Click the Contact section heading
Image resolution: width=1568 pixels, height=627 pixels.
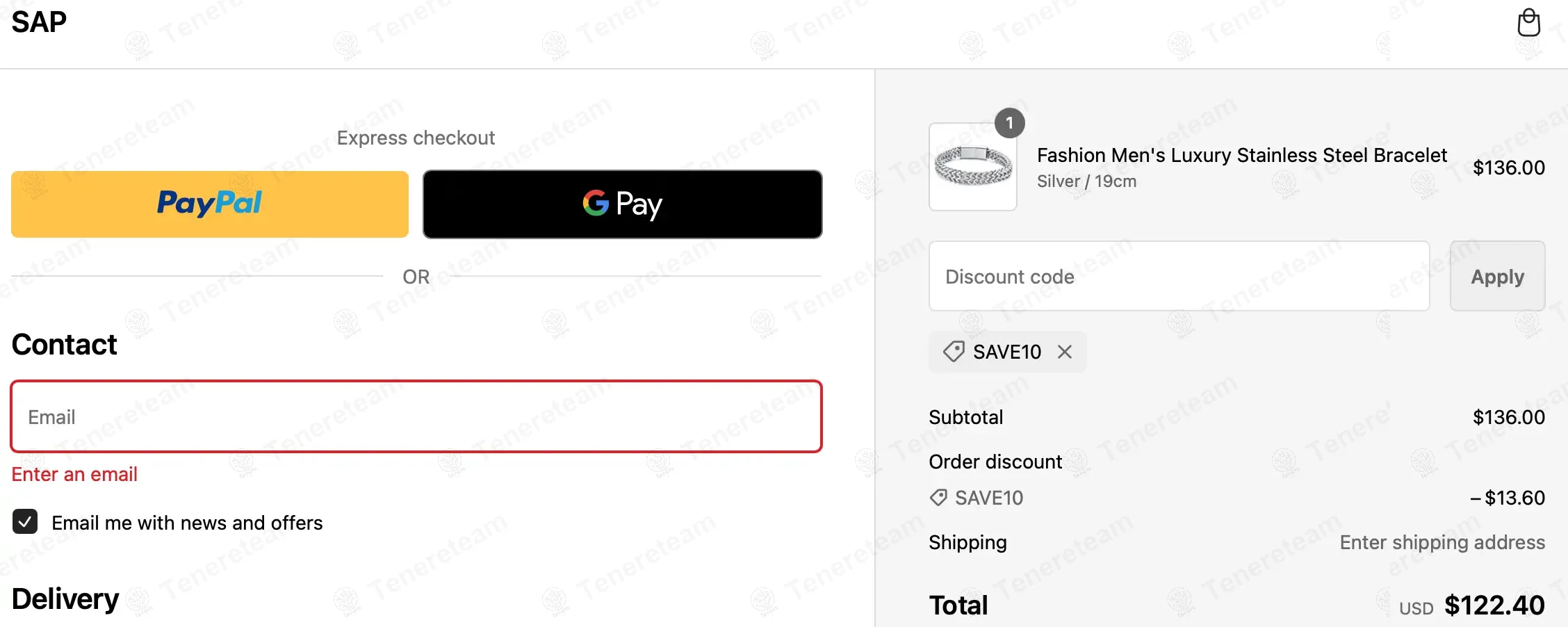[x=65, y=345]
